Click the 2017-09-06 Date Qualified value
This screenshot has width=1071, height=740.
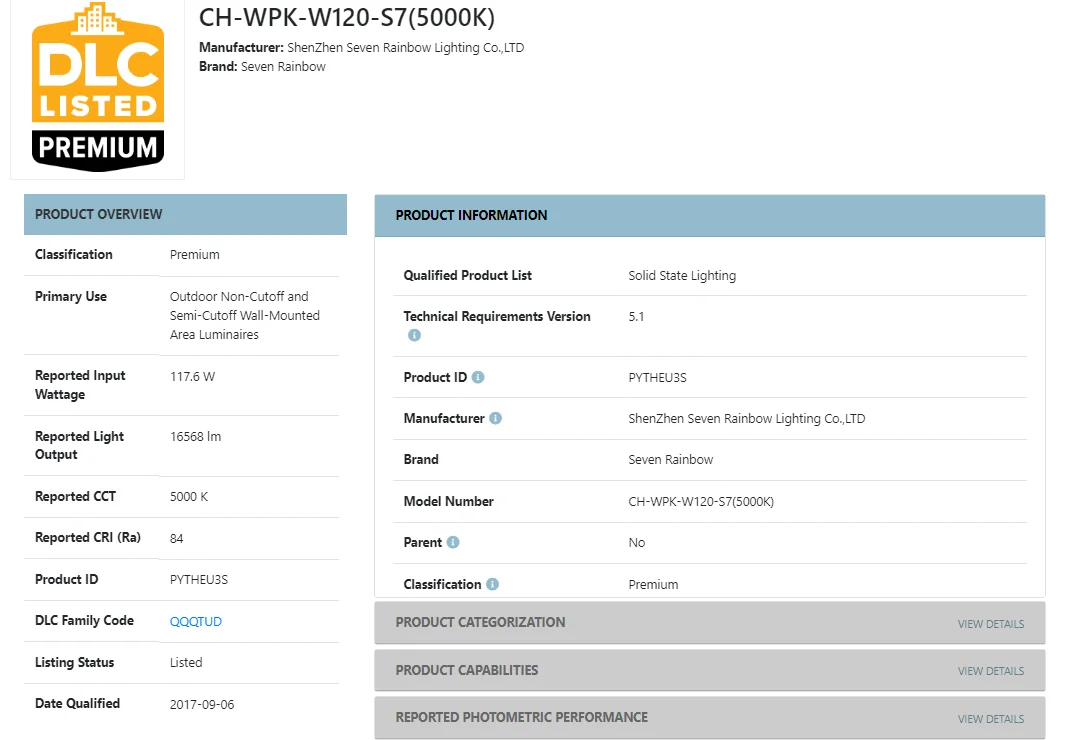[202, 705]
